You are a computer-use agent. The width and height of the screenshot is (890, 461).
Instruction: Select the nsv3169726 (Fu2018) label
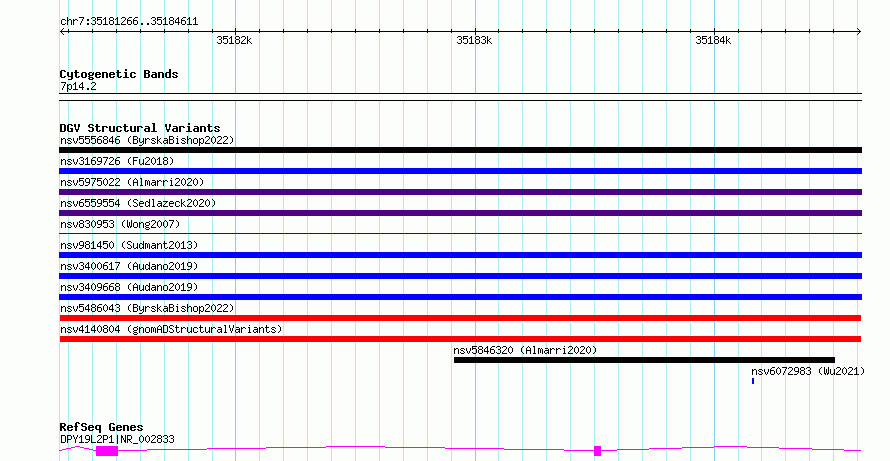(117, 161)
